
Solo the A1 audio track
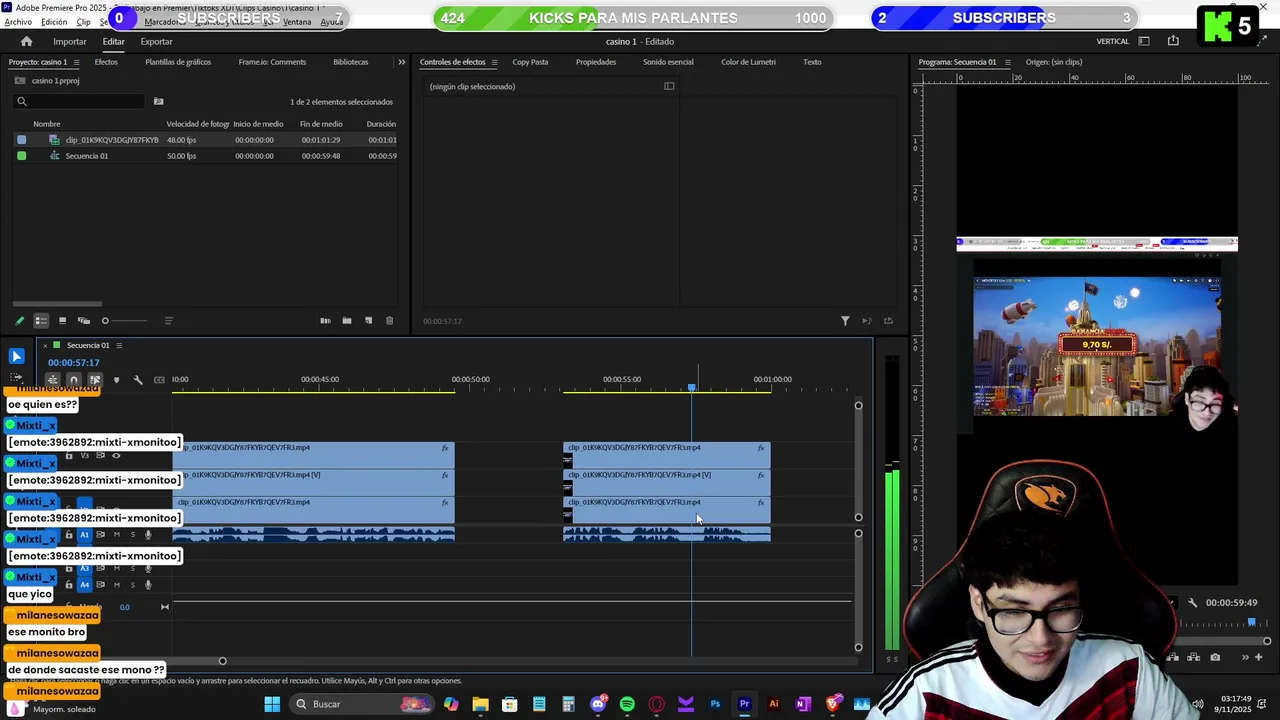tap(132, 535)
